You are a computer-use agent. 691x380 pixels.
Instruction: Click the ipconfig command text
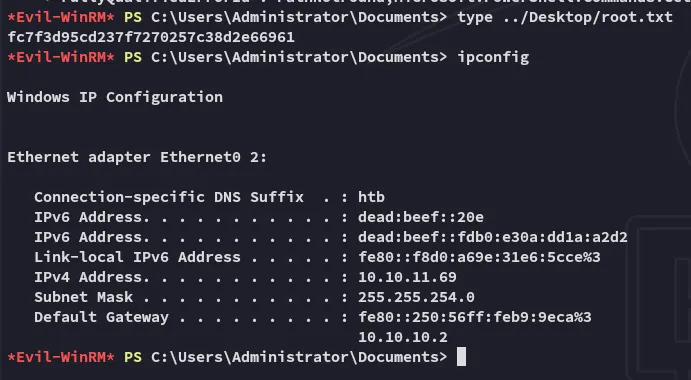pos(493,57)
